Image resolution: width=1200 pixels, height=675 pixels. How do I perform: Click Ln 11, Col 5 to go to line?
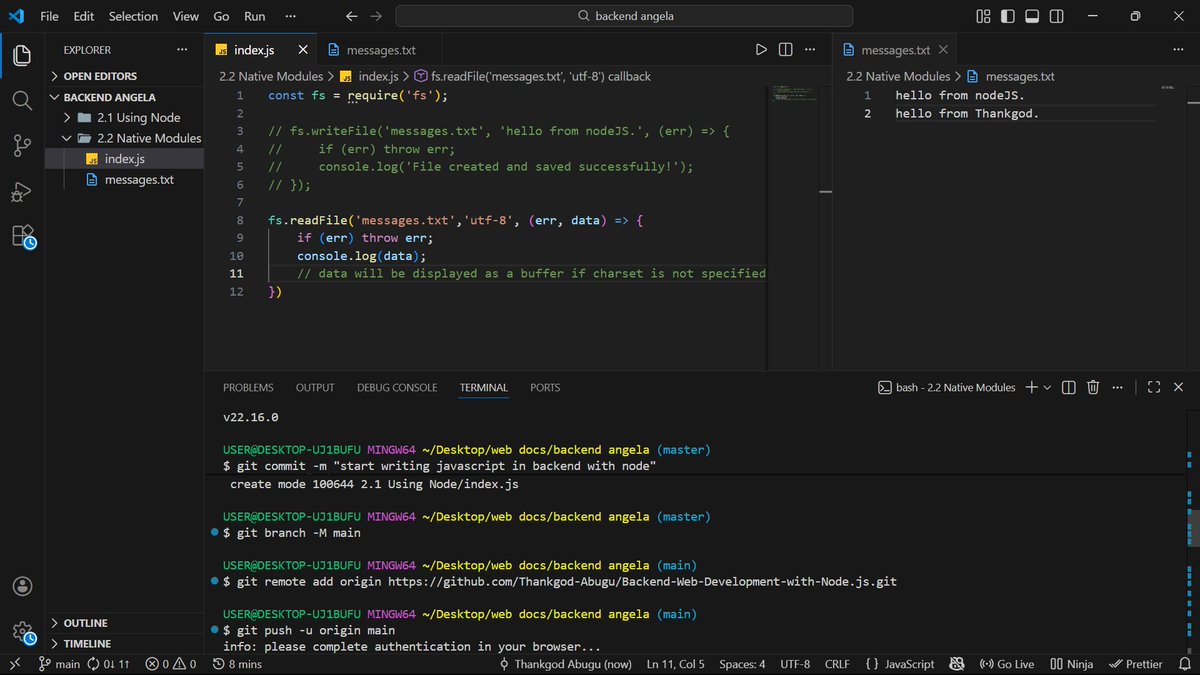[675, 663]
